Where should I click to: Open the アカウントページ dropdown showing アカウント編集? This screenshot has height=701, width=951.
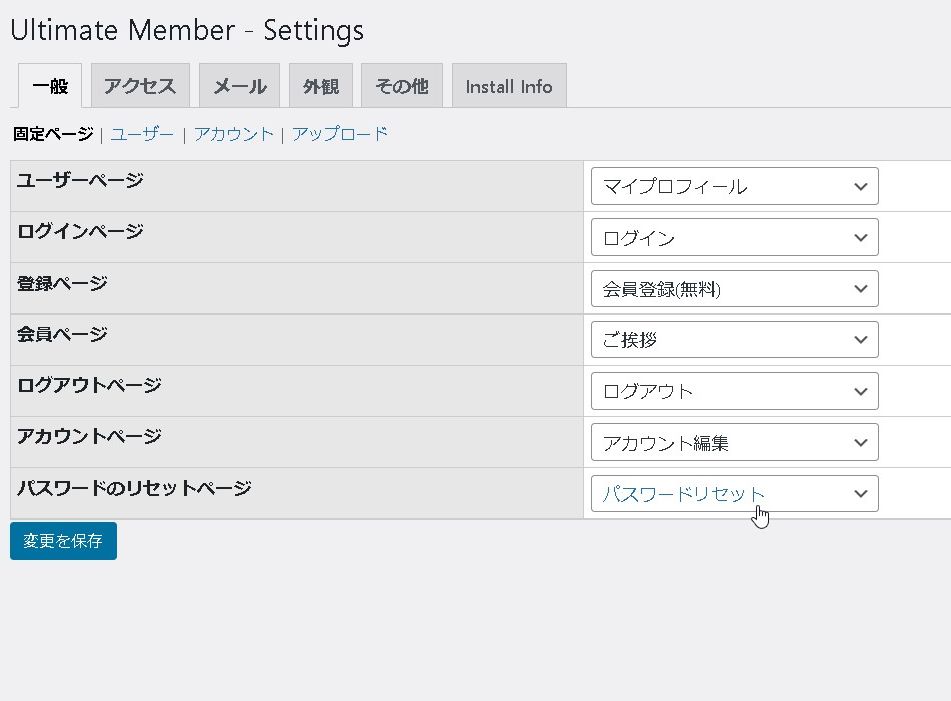pos(734,442)
